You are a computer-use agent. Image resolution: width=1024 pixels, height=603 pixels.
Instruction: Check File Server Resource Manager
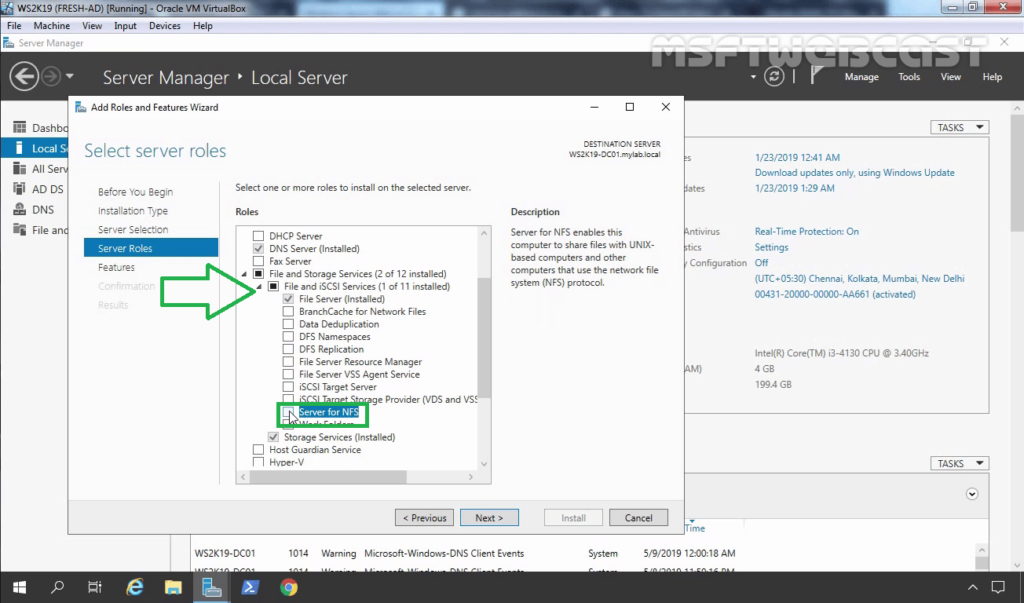pyautogui.click(x=288, y=361)
